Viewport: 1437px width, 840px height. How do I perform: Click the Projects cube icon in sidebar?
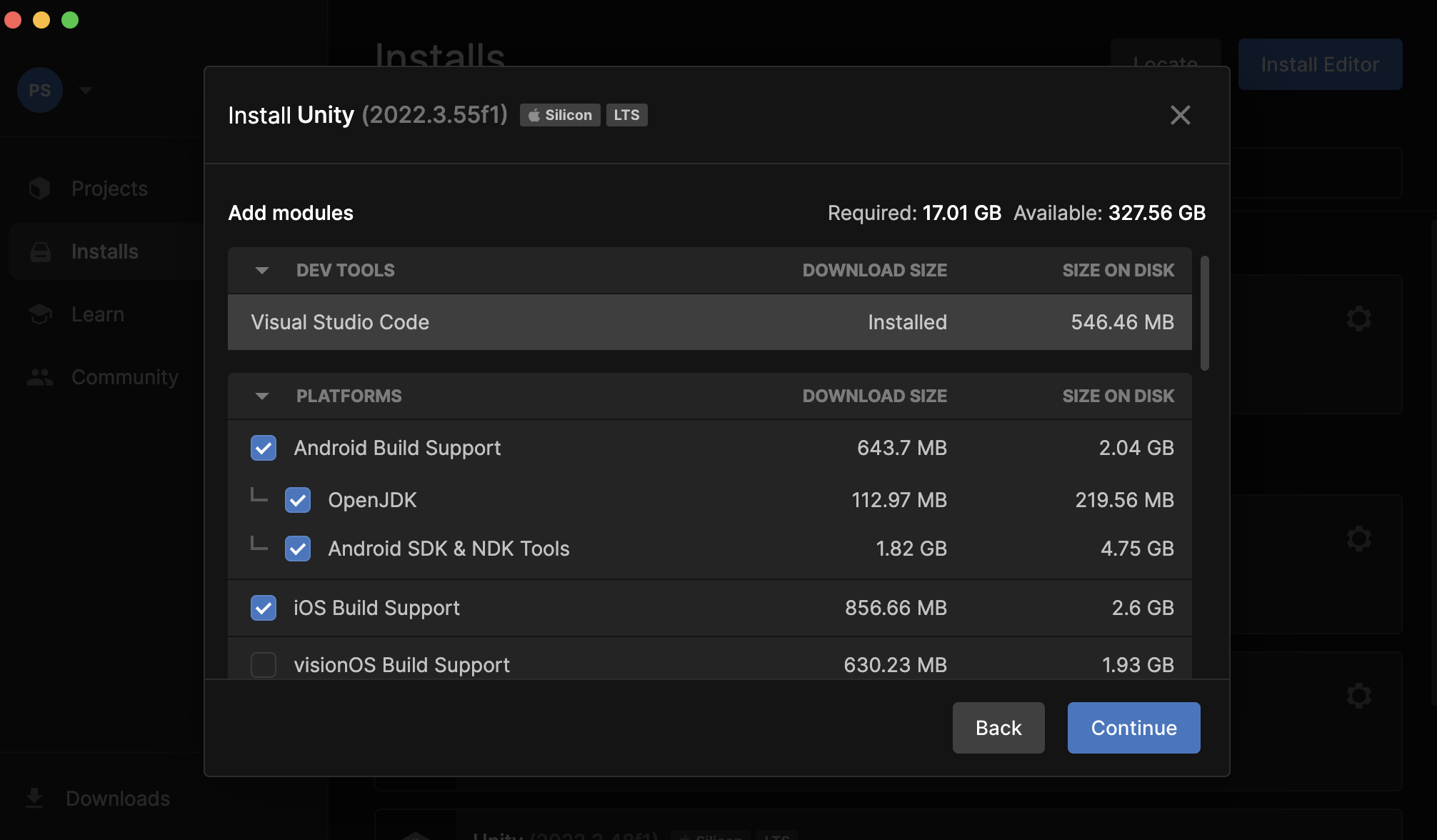click(x=40, y=189)
